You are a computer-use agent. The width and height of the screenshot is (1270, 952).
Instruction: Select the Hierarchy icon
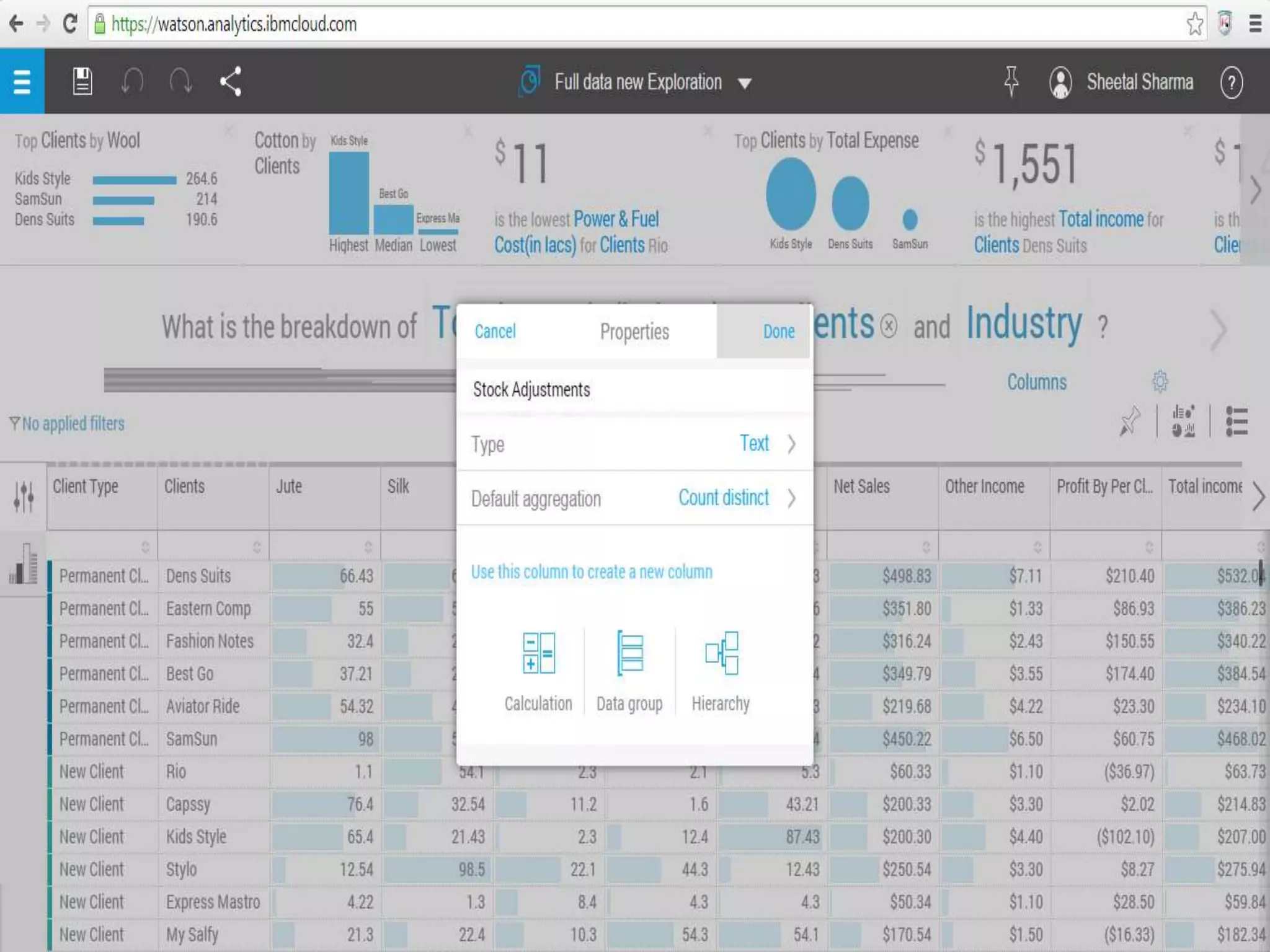[721, 653]
